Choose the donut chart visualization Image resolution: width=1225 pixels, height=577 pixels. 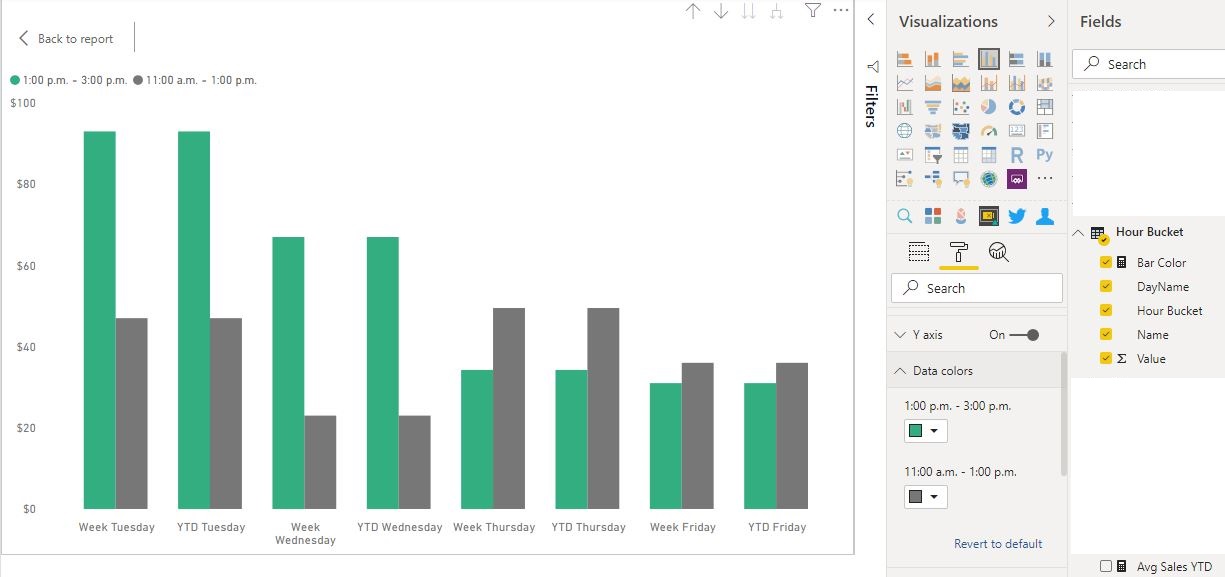point(1017,107)
